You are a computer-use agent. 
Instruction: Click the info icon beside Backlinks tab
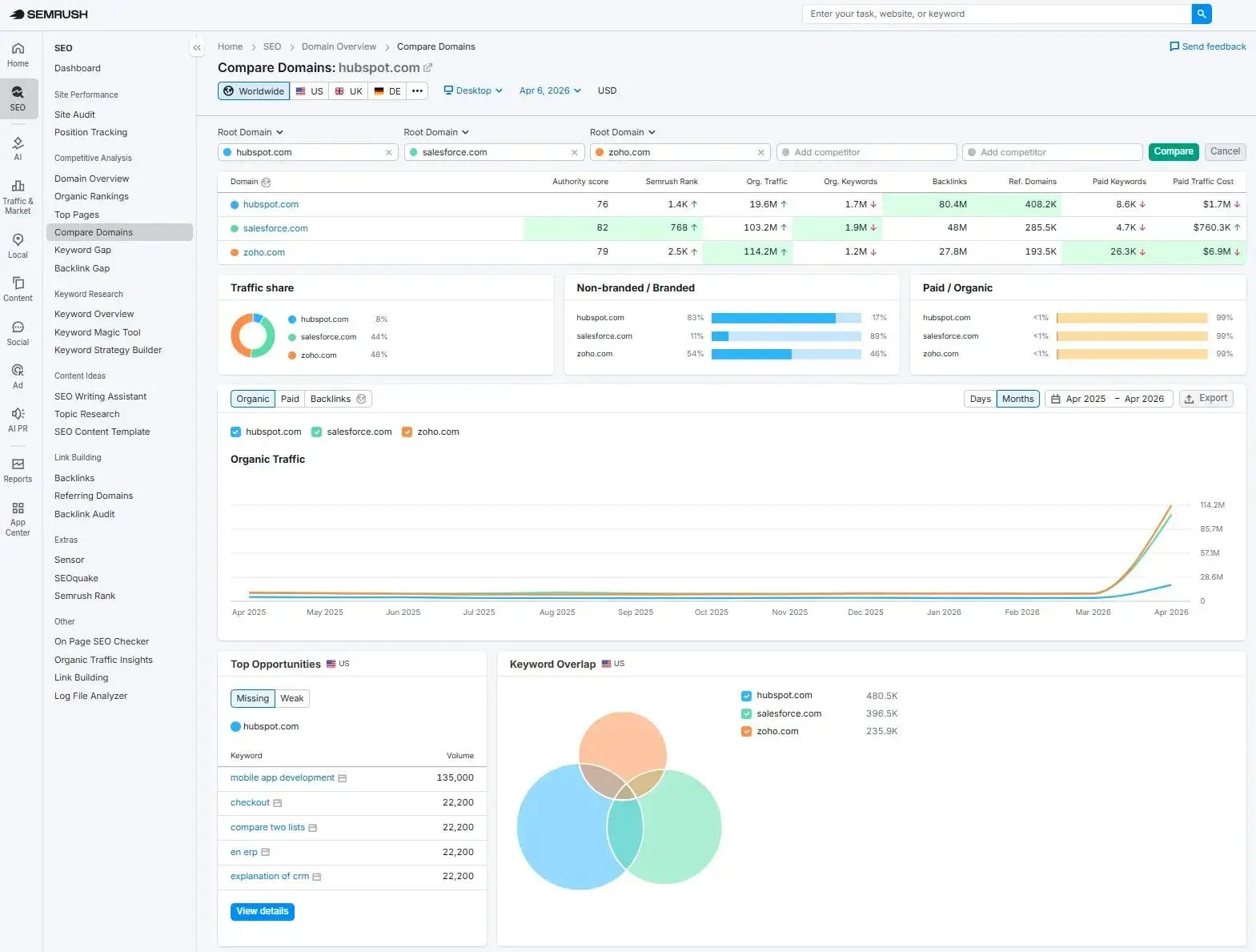(x=361, y=399)
